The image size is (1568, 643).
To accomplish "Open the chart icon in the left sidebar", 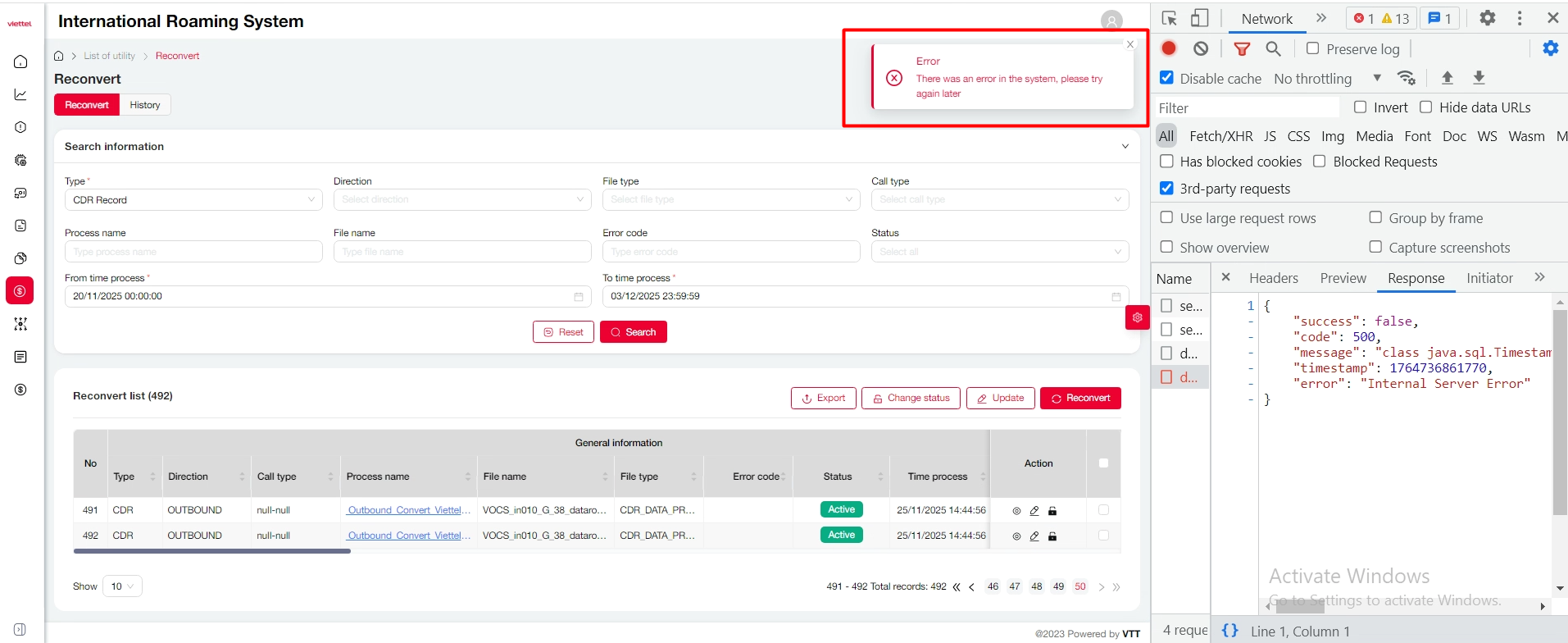I will [20, 94].
